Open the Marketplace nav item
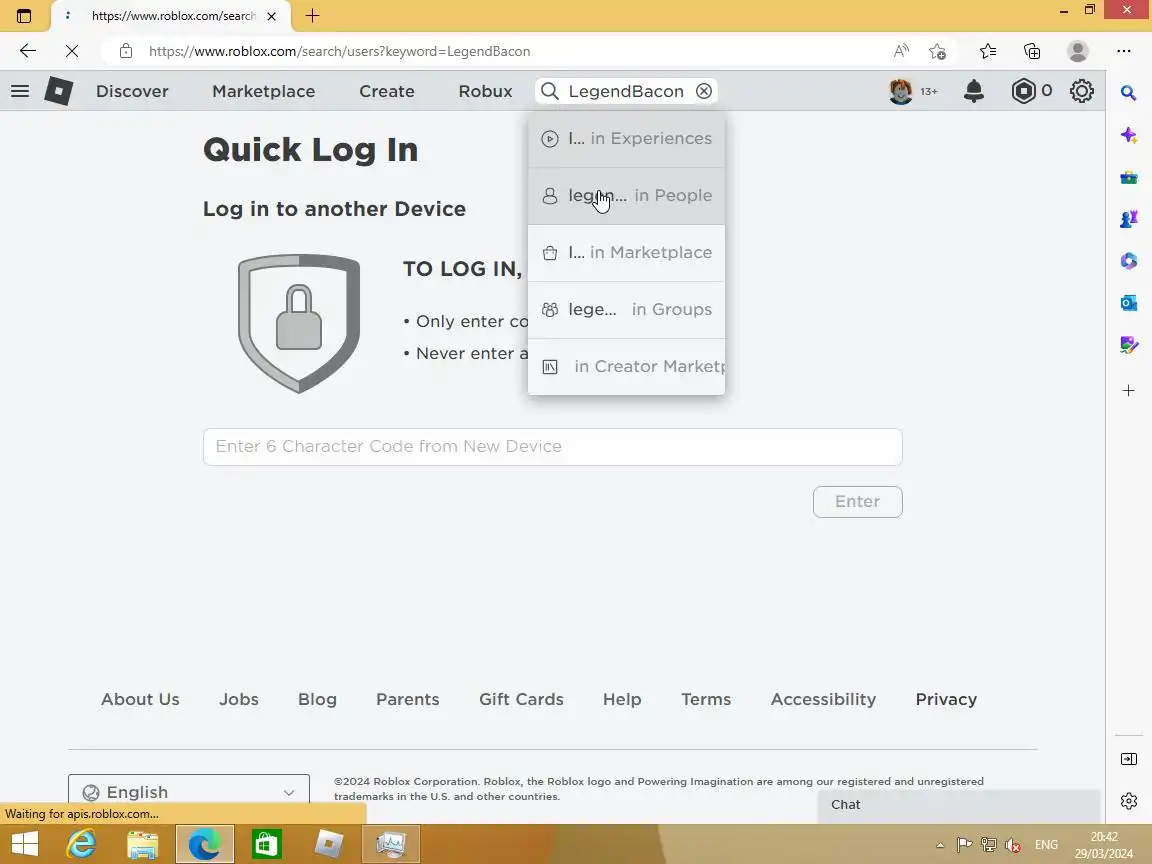Screen dimensions: 1152x864 tap(264, 91)
